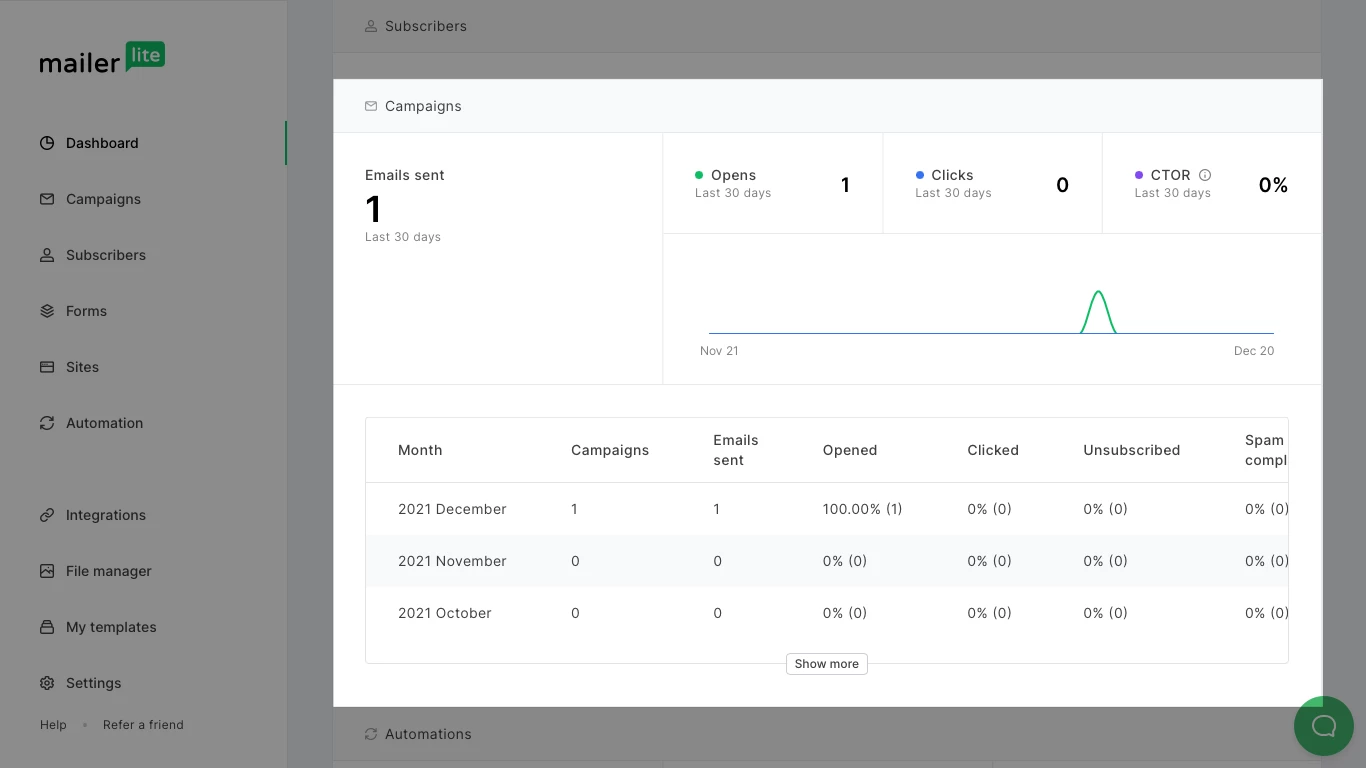Expand table with Show more button
The height and width of the screenshot is (768, 1366).
[826, 664]
